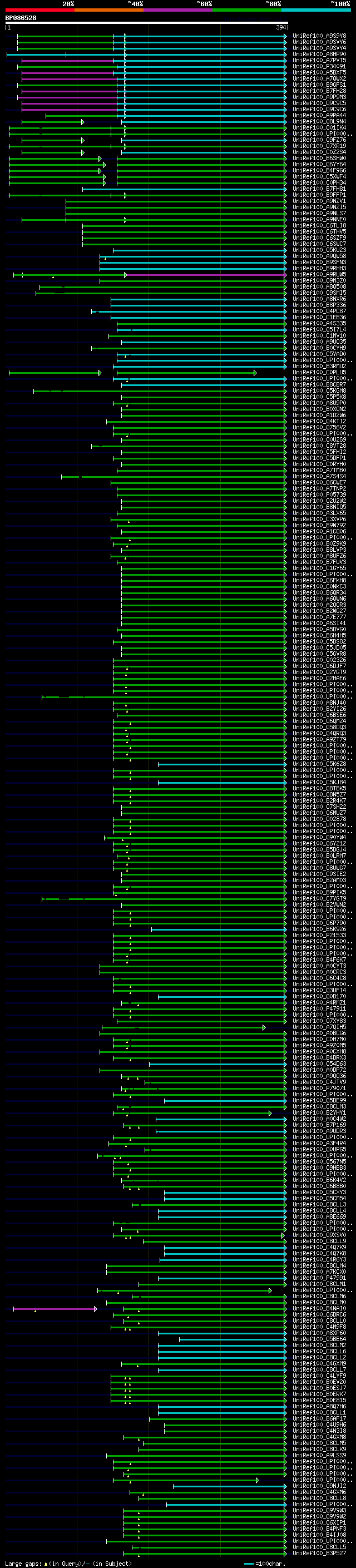Viewport: 356px width, 1568px height.
Task: Select hit label UniRef100_A9NZV1
Action: click(319, 201)
